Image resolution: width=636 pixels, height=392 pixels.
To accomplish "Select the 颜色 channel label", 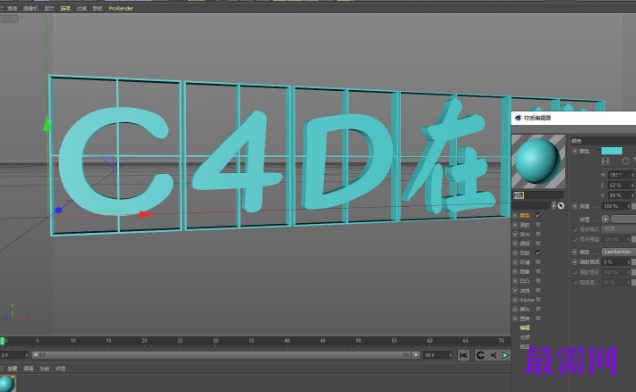I will pos(525,215).
